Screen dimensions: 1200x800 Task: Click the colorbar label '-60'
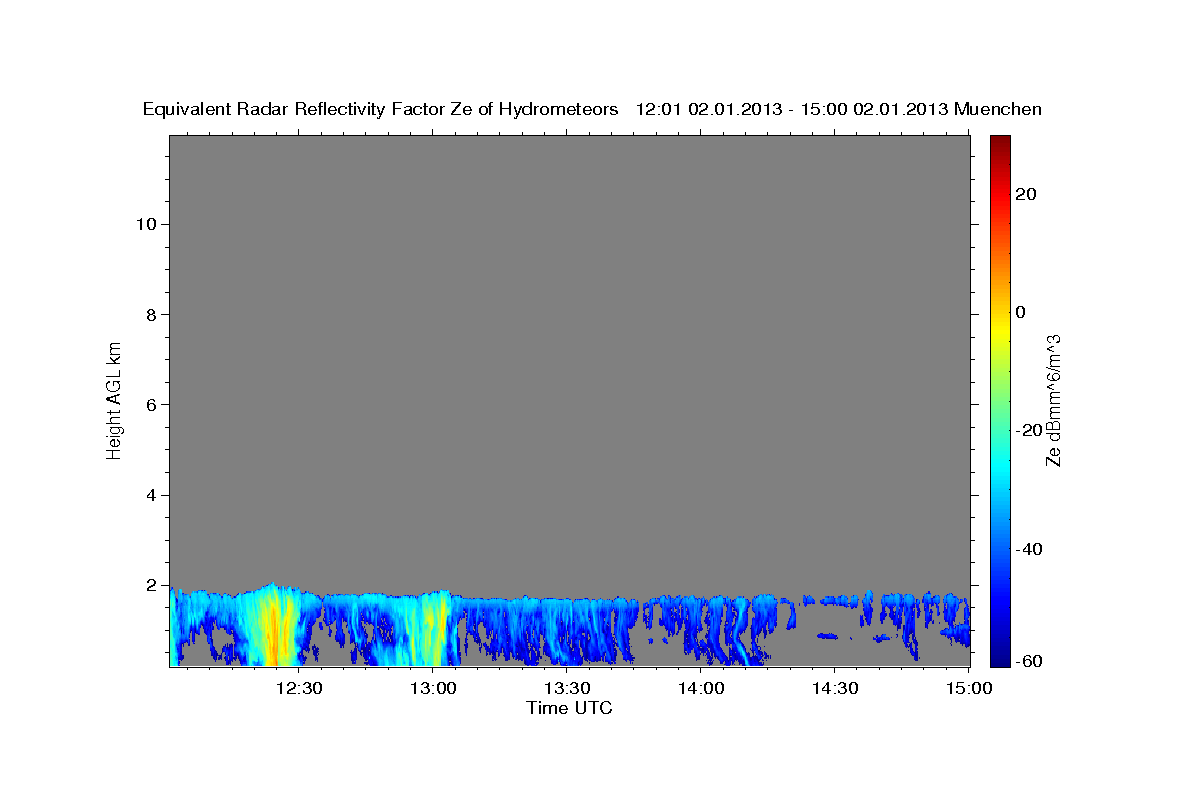(1029, 661)
